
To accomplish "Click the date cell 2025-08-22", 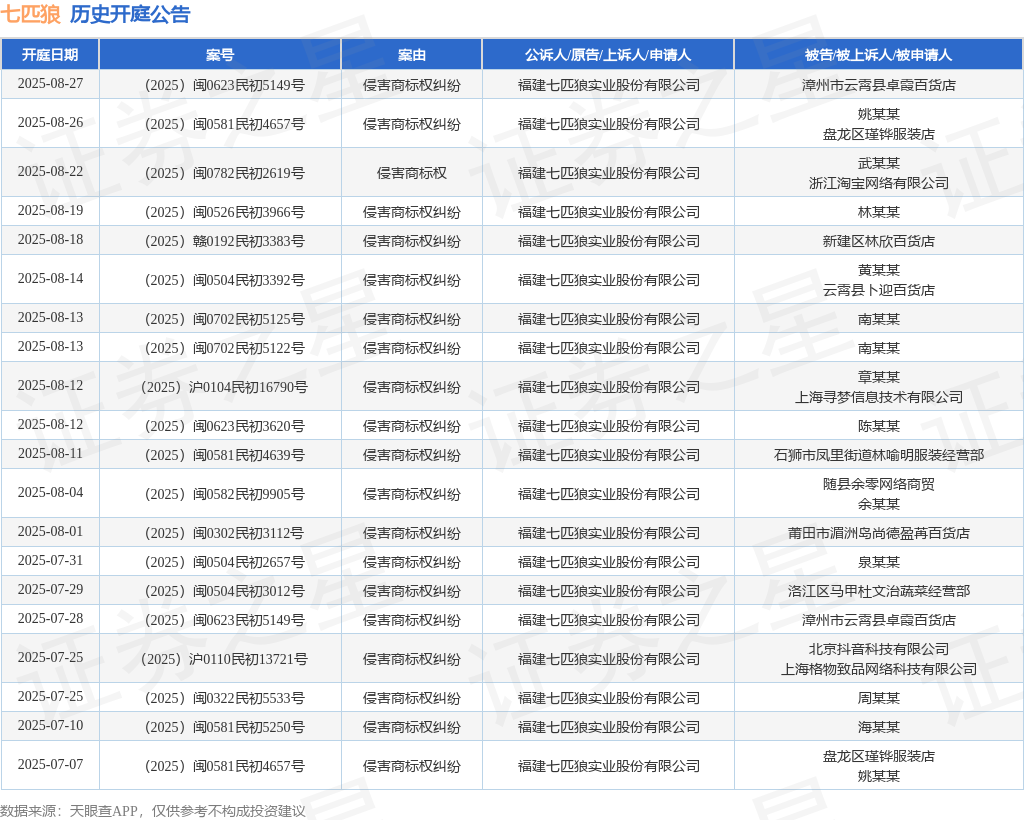I will pos(50,172).
